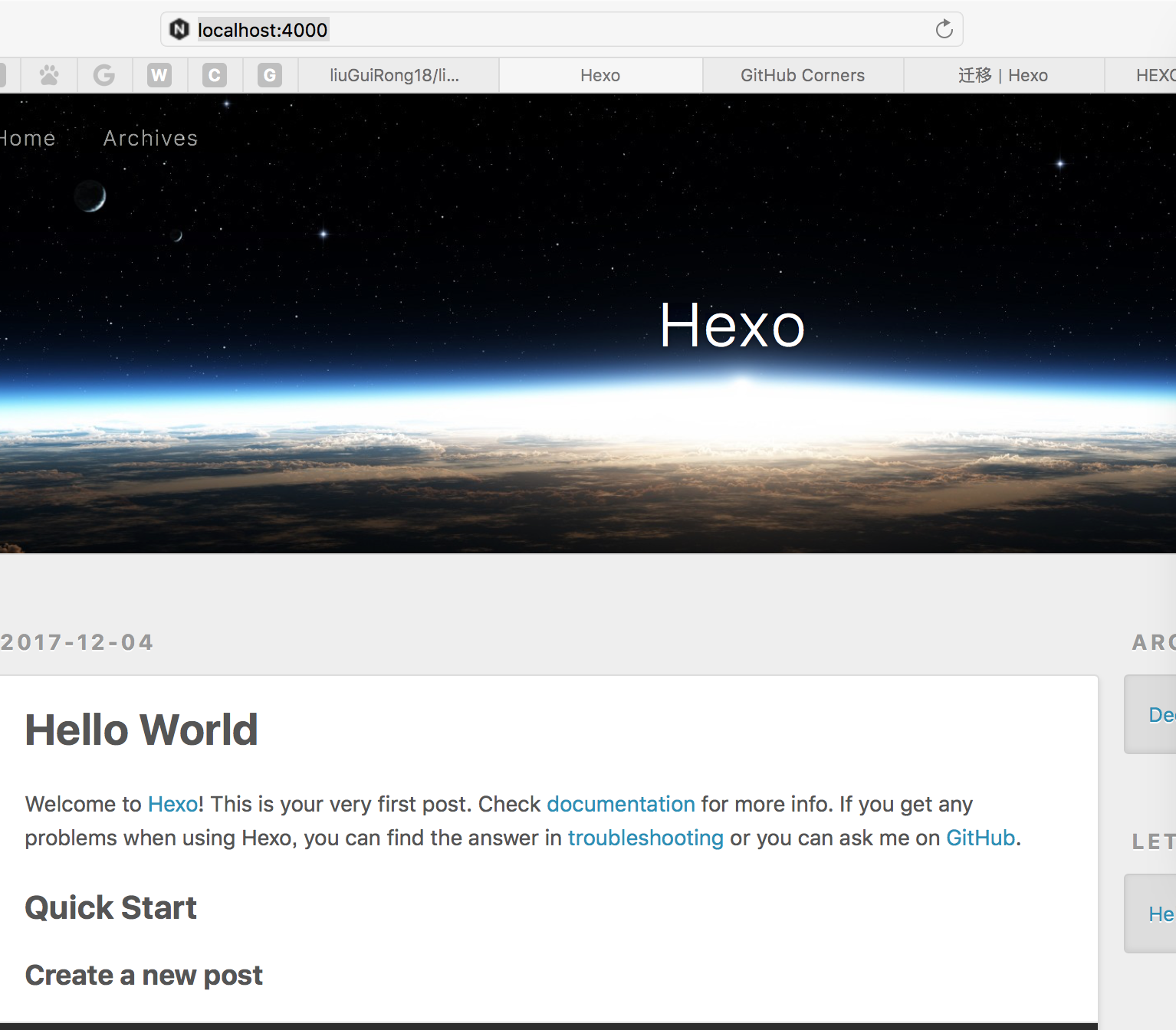The image size is (1176, 1030).
Task: Switch to the GitHub Corners tab
Action: pyautogui.click(x=802, y=75)
